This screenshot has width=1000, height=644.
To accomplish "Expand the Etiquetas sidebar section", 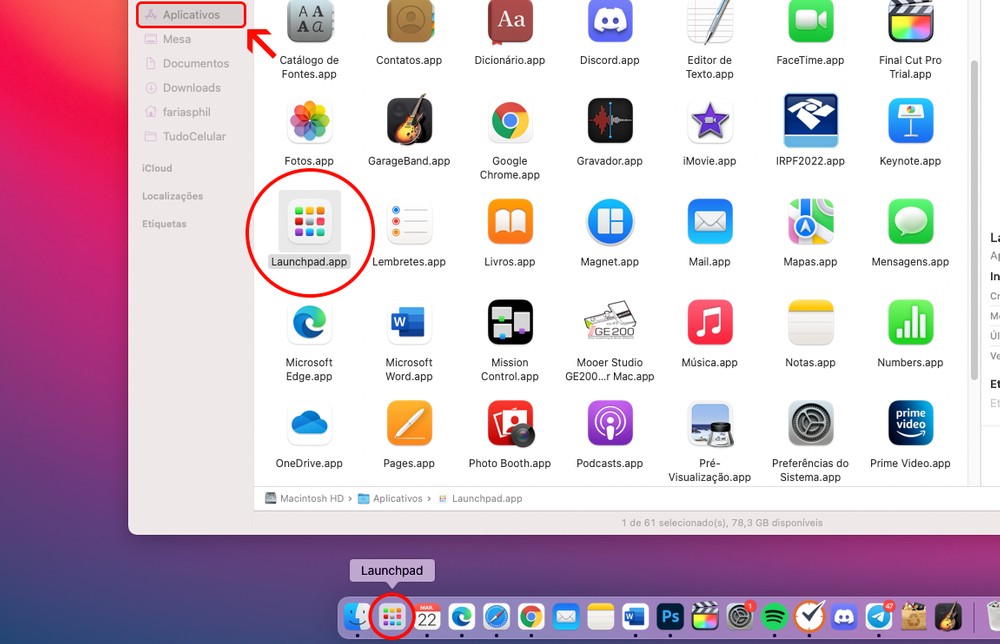I will click(164, 224).
